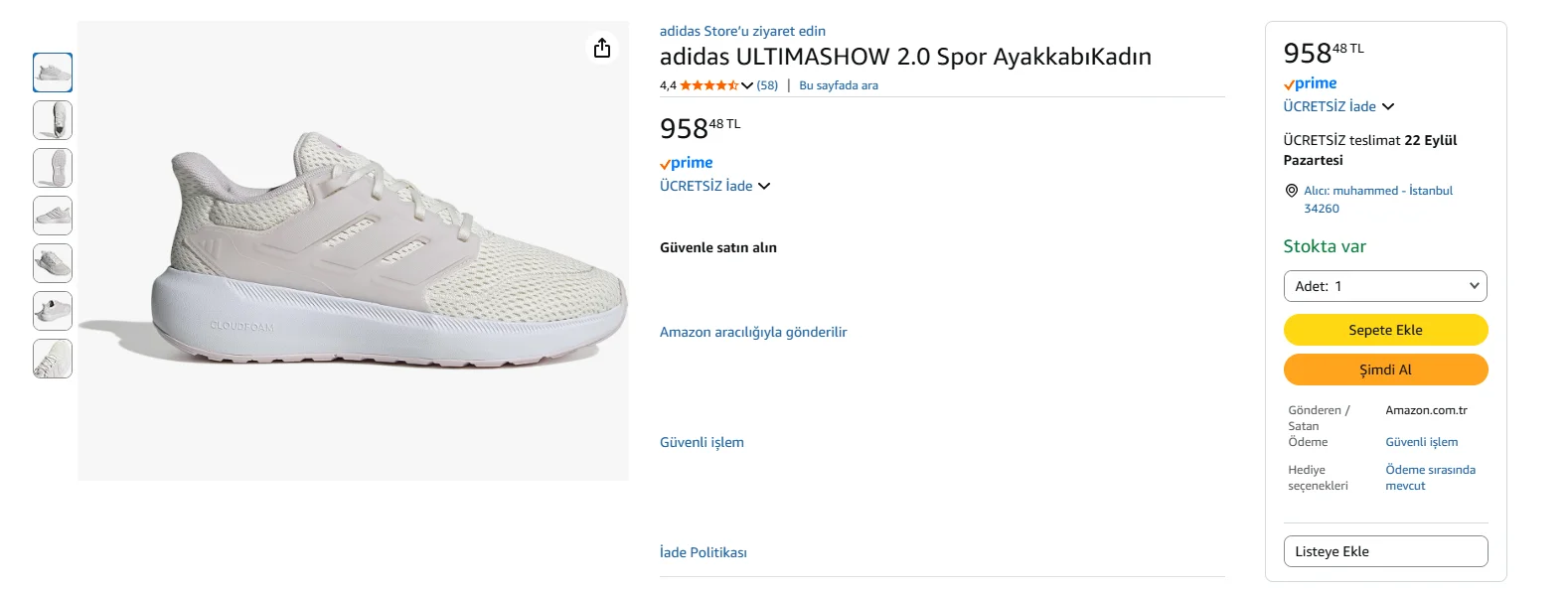Select the first shoe thumbnail image
This screenshot has width=1568, height=593.
click(53, 73)
